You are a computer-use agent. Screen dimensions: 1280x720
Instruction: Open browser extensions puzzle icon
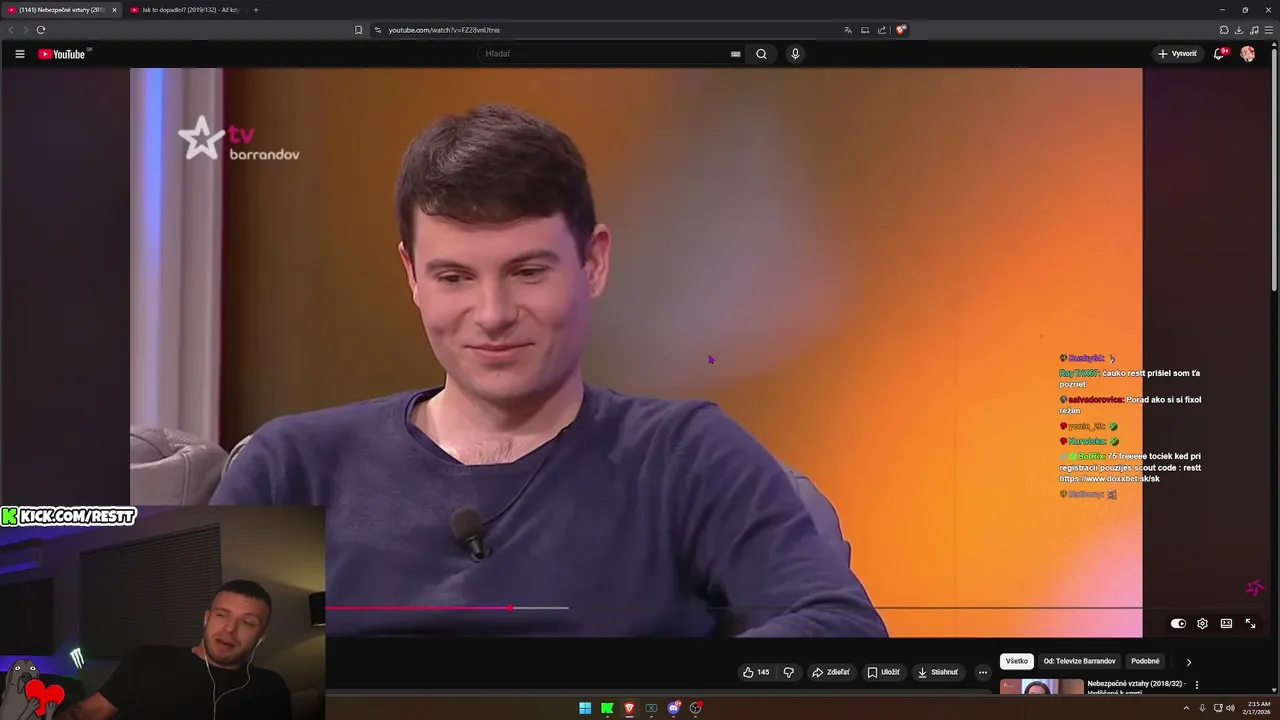pyautogui.click(x=1224, y=30)
